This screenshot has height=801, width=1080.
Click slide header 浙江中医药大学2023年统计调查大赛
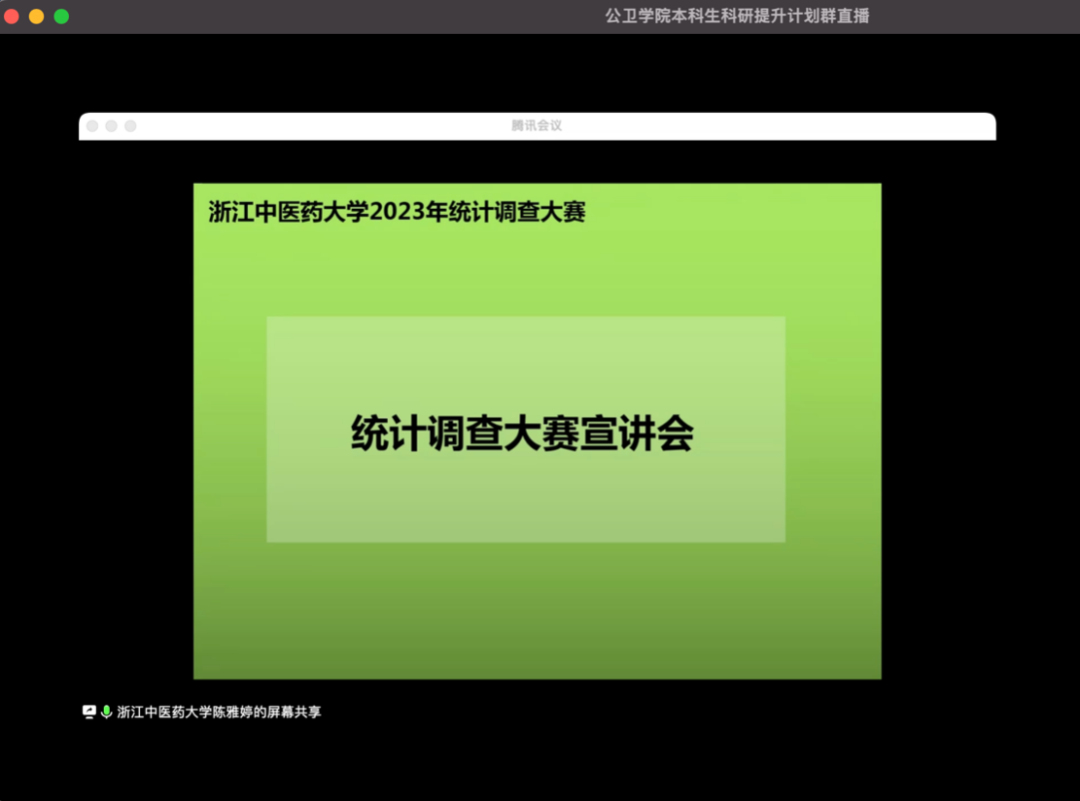tap(396, 212)
